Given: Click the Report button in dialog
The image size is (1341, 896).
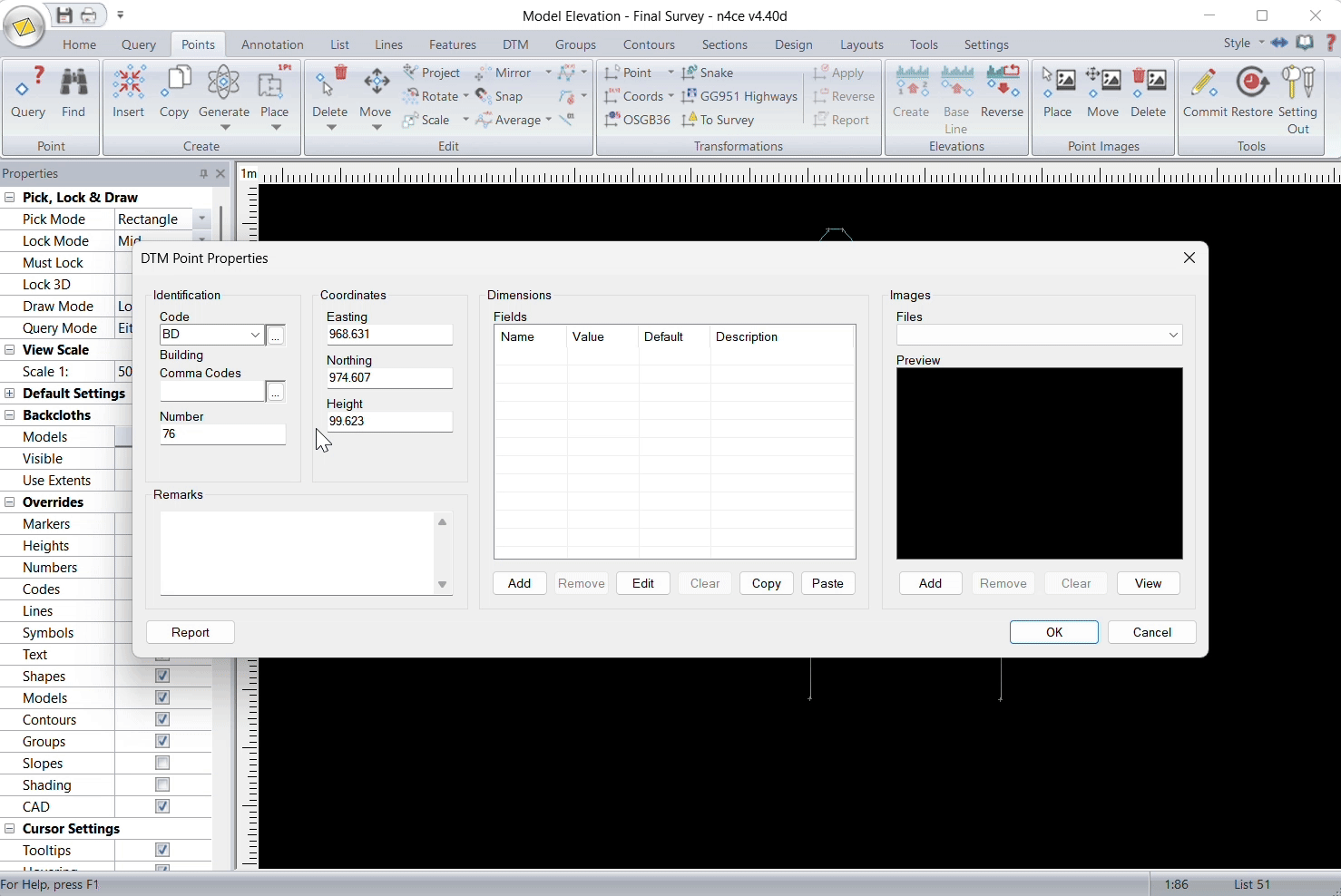Looking at the screenshot, I should [191, 632].
